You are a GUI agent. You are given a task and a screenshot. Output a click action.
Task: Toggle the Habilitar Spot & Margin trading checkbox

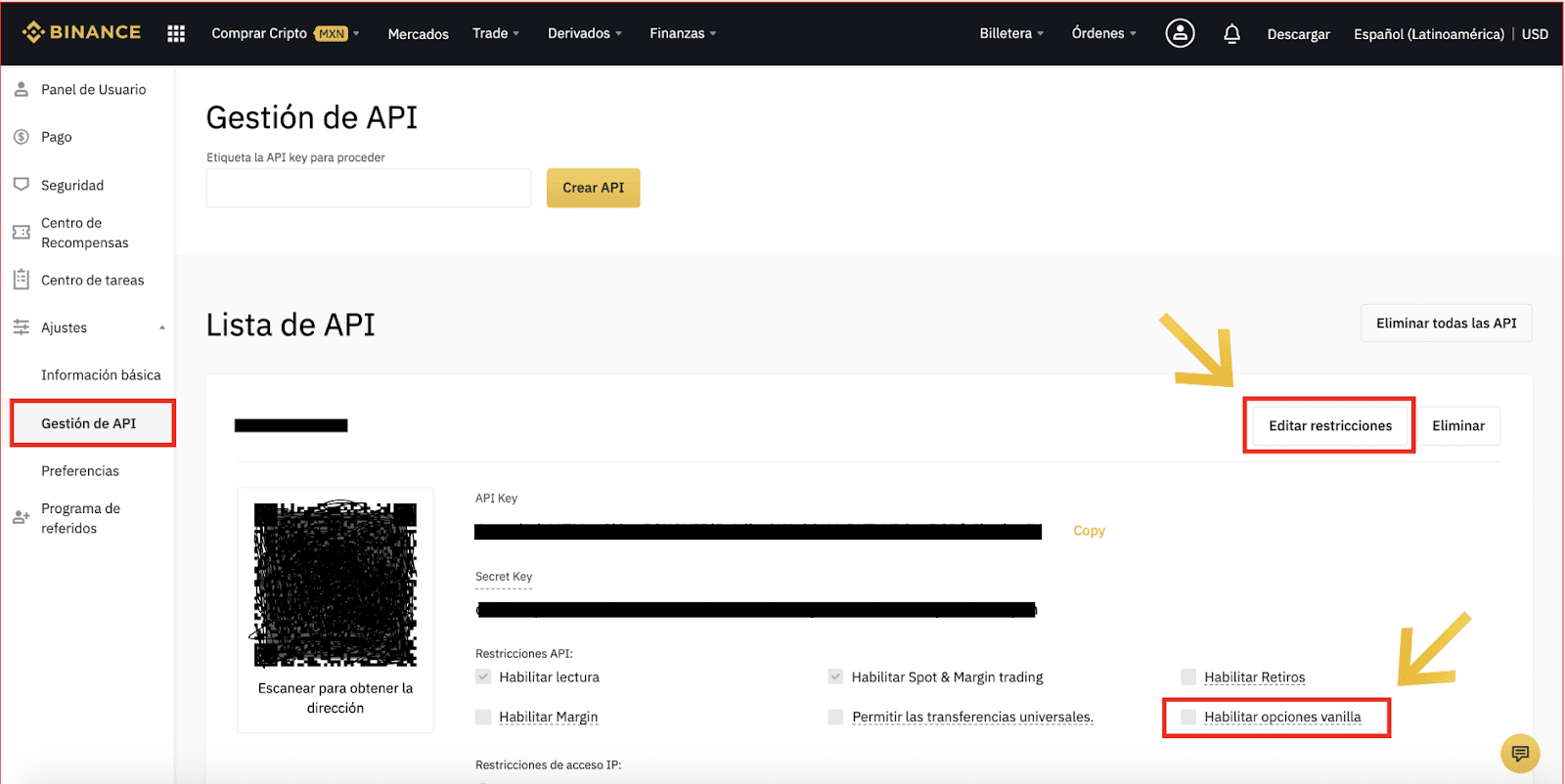click(x=835, y=676)
